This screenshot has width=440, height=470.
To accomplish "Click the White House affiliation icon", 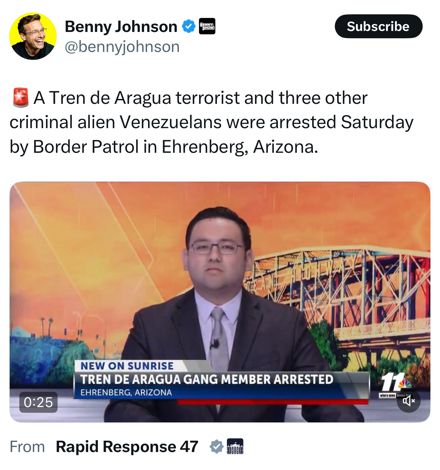I will (235, 447).
